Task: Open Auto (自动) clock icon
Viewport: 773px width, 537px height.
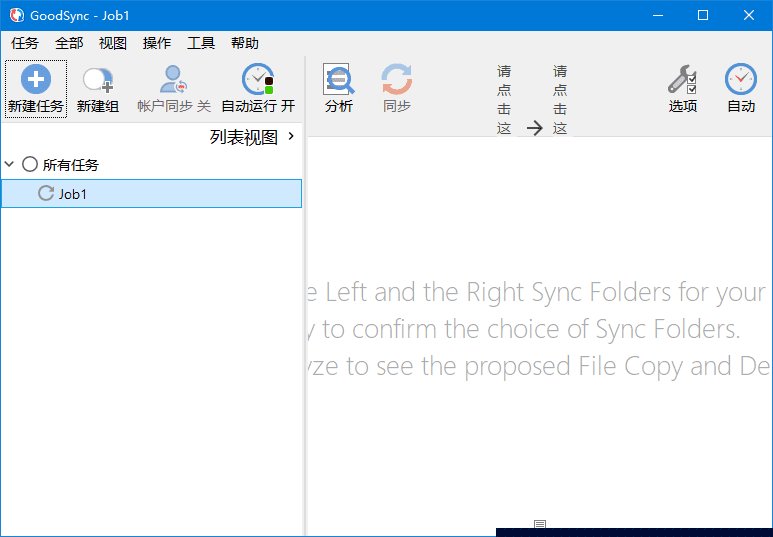Action: 740,79
